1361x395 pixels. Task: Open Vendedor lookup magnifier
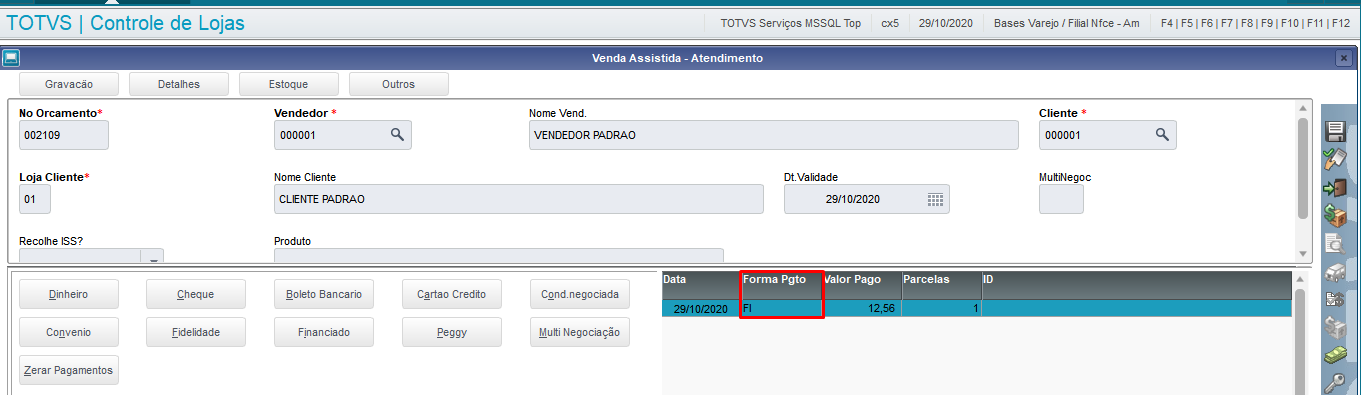click(396, 134)
